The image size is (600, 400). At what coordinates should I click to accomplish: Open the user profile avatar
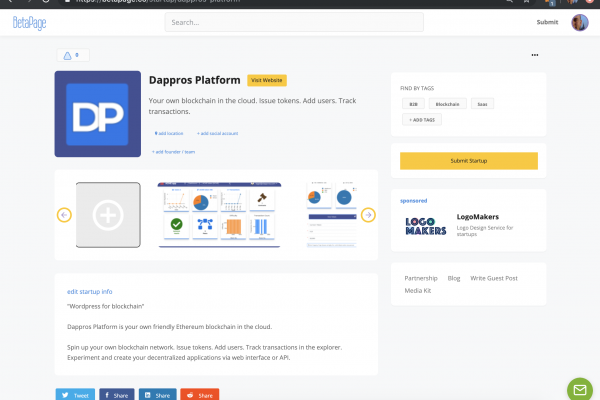coord(580,23)
